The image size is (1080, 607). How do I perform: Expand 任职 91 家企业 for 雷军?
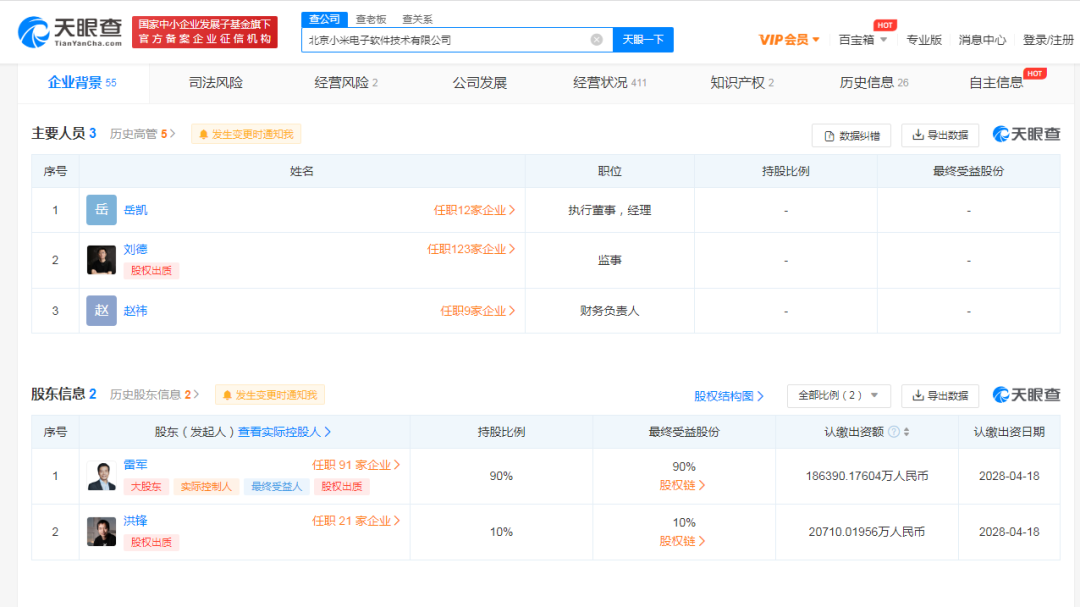coord(356,465)
